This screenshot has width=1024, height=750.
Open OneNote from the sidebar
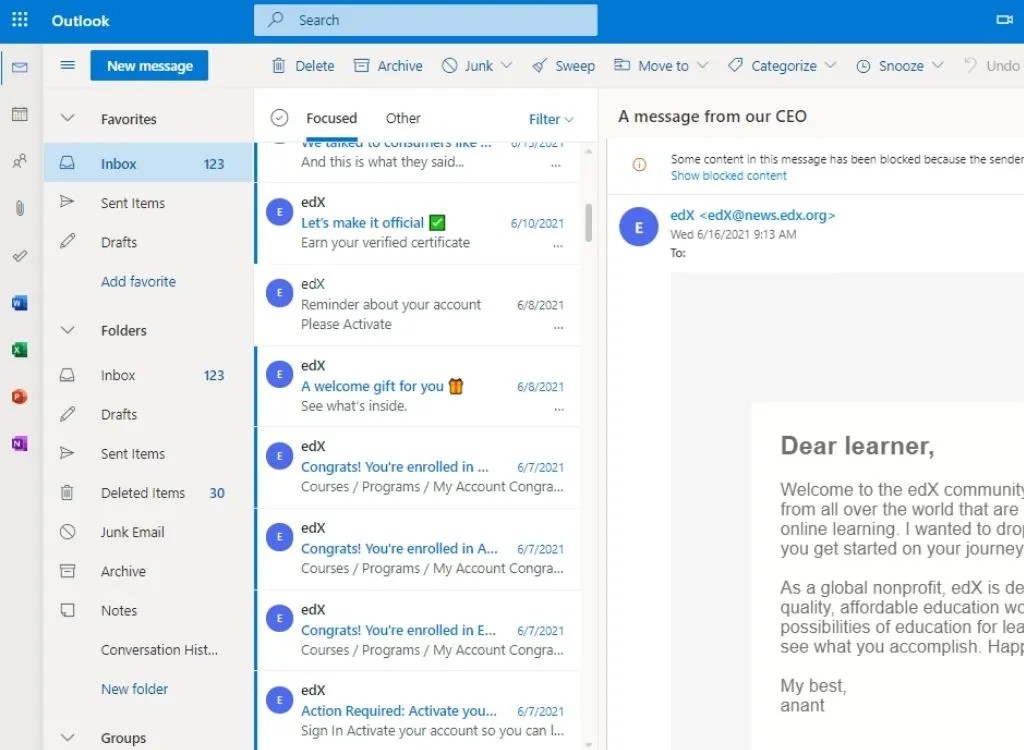click(x=19, y=443)
